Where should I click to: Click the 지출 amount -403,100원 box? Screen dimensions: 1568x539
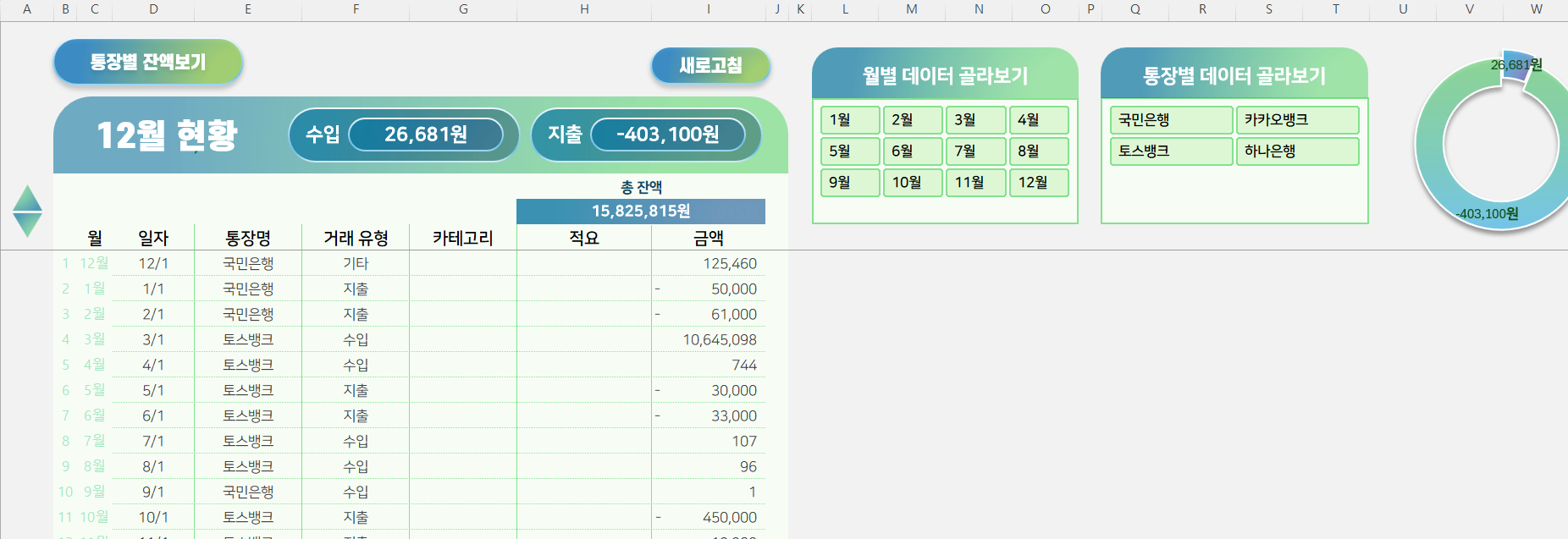coord(667,135)
